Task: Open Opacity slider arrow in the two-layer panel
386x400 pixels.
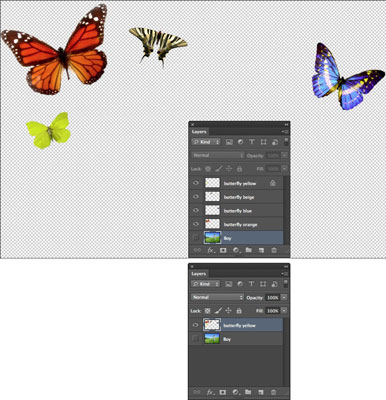Action: click(284, 297)
